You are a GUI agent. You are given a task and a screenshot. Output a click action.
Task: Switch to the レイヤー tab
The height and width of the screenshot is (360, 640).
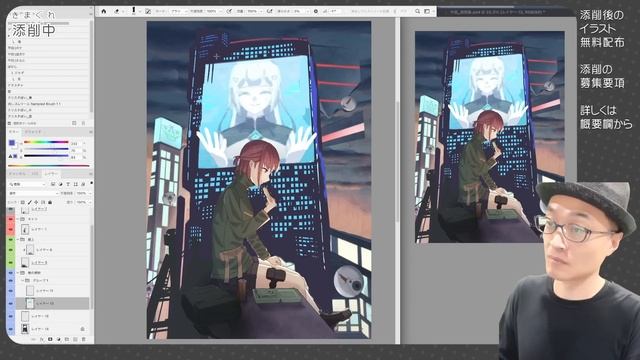[x=52, y=174]
